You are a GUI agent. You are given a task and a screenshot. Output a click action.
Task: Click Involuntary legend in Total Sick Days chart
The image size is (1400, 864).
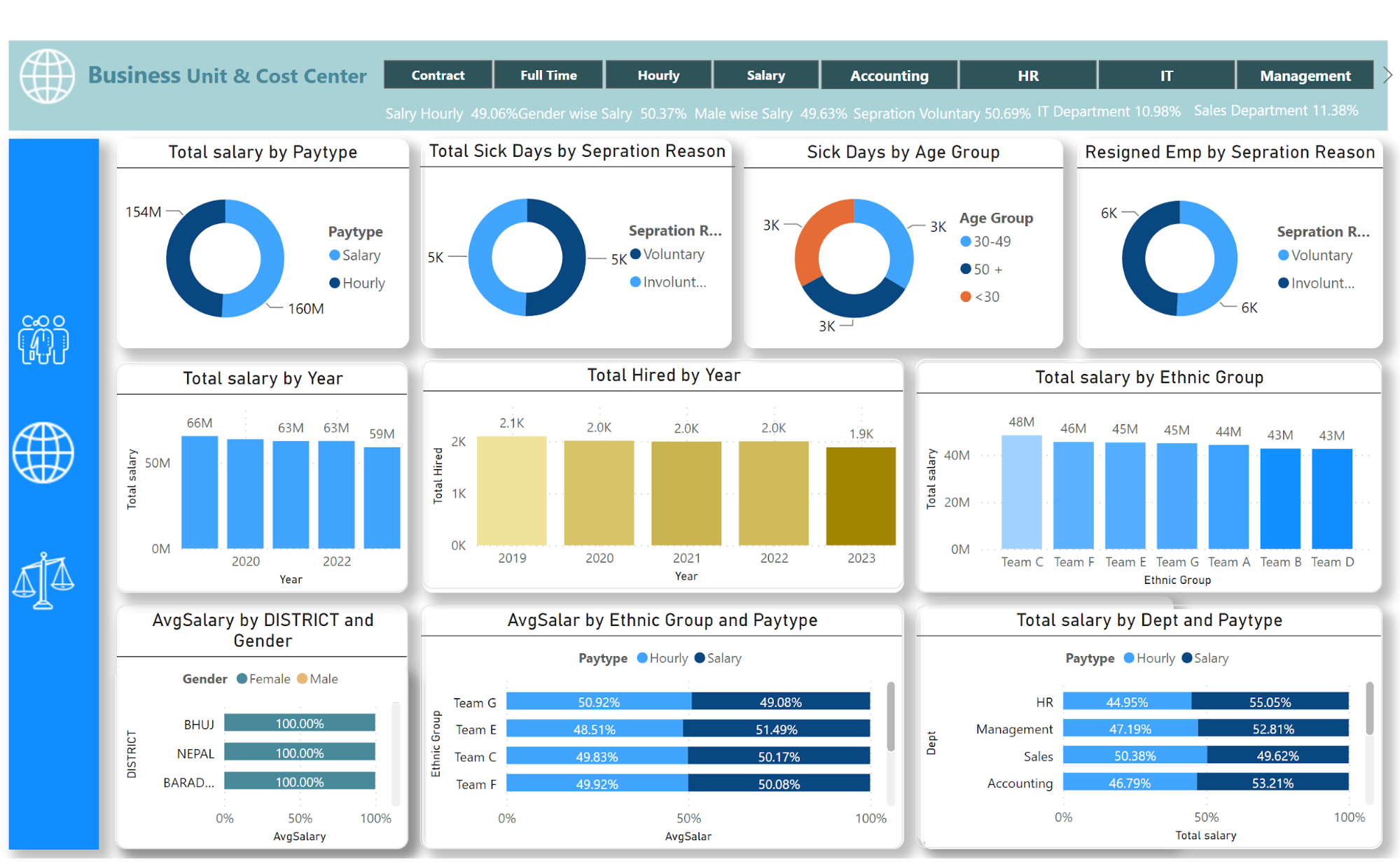click(x=668, y=281)
